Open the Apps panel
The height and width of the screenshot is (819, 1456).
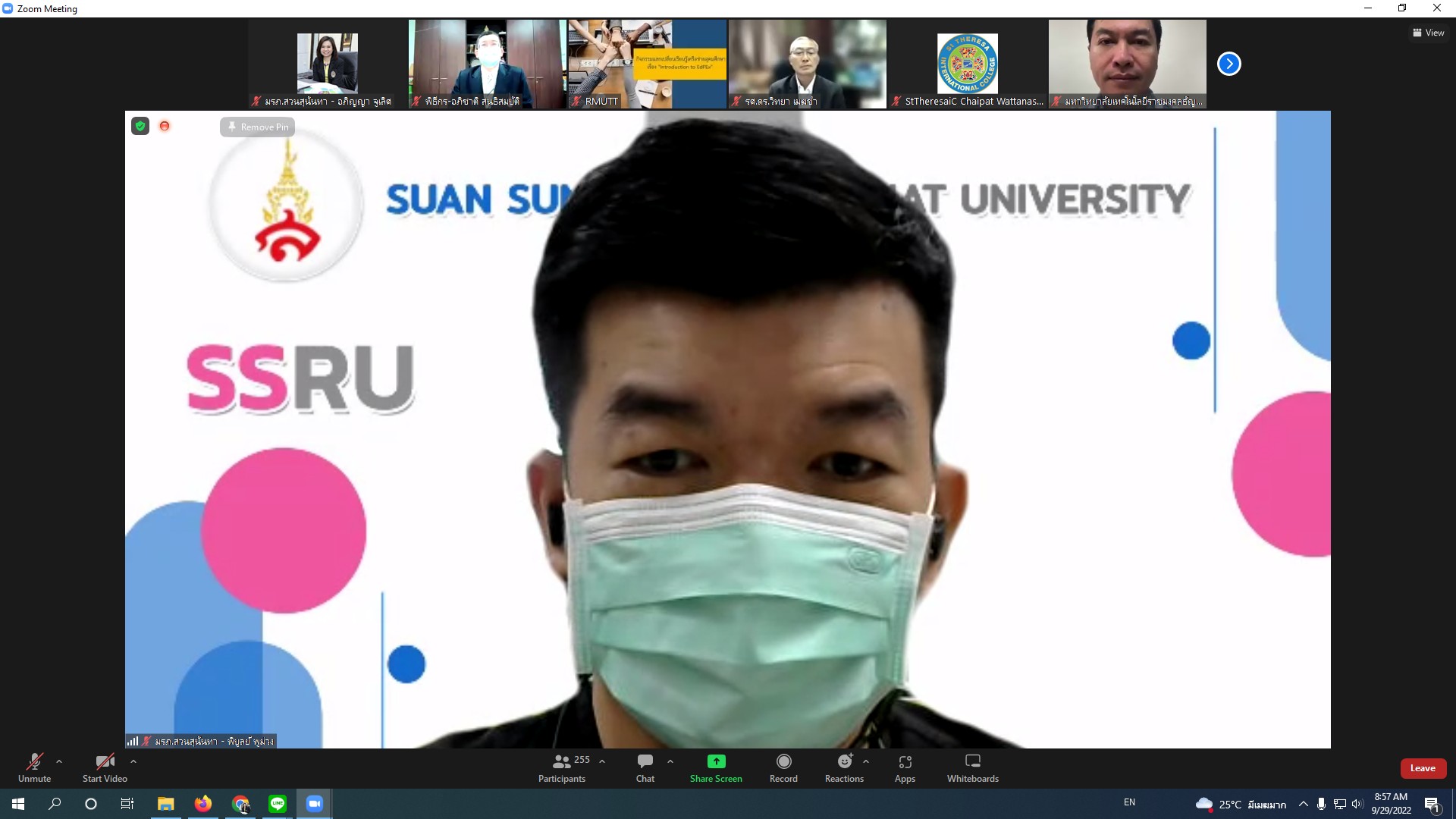click(x=905, y=767)
